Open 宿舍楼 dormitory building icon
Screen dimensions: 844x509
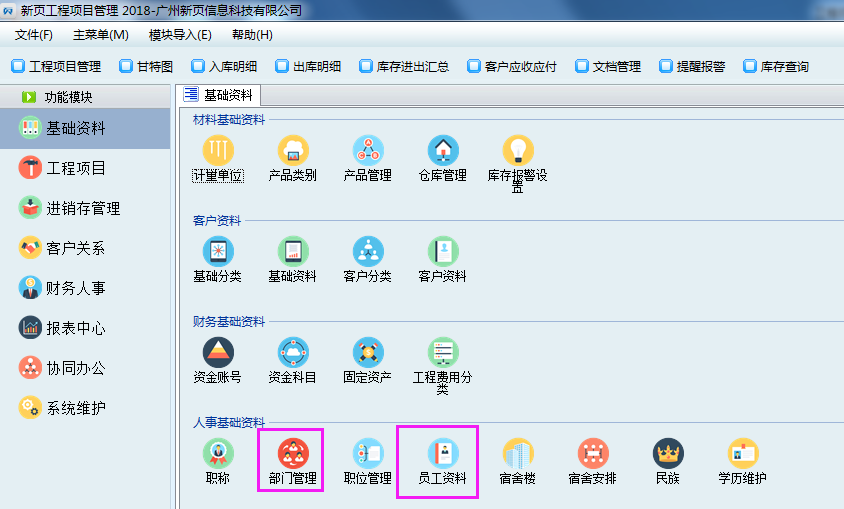tap(518, 453)
